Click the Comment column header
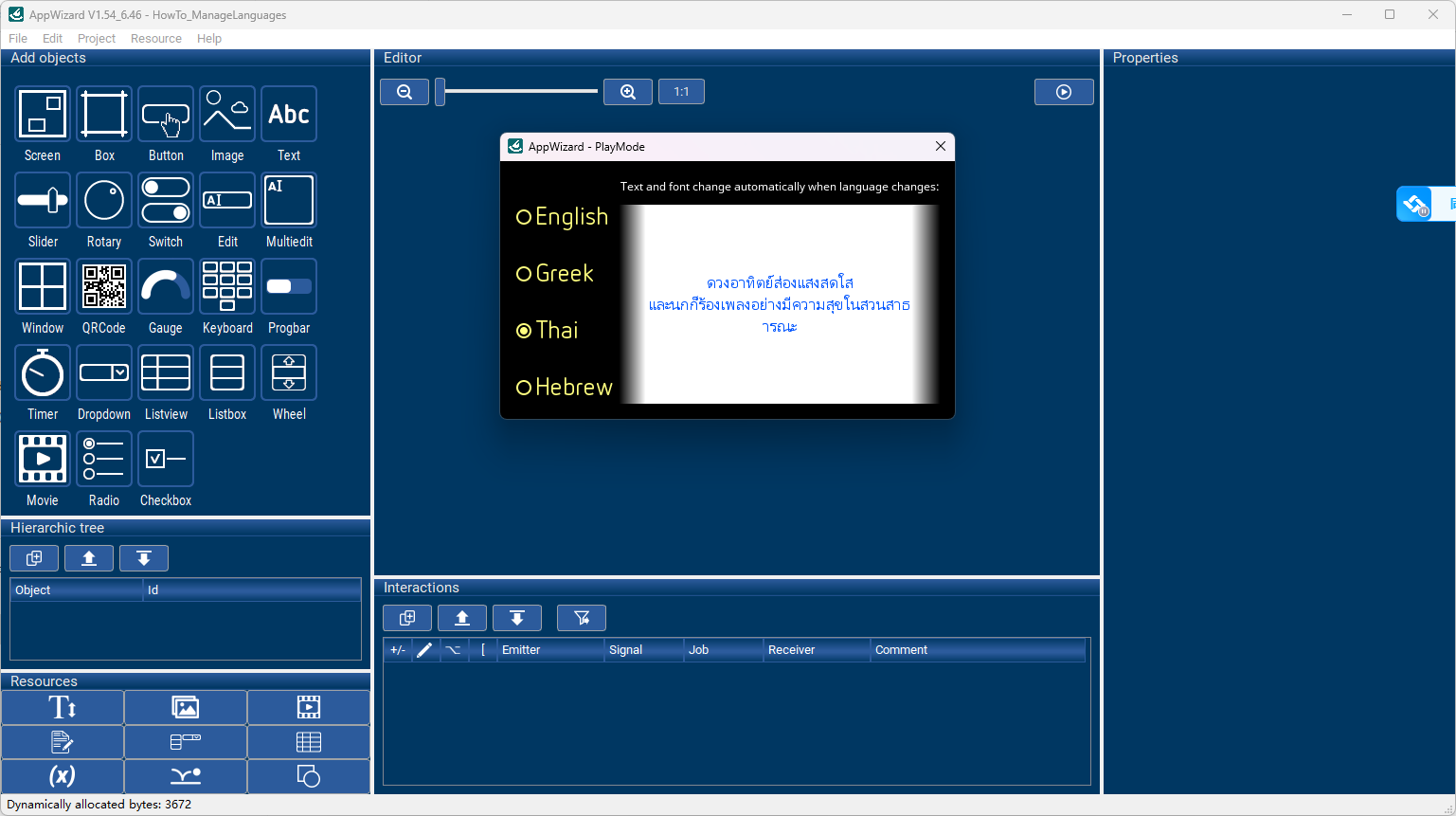Viewport: 1456px width, 816px height. click(x=978, y=650)
